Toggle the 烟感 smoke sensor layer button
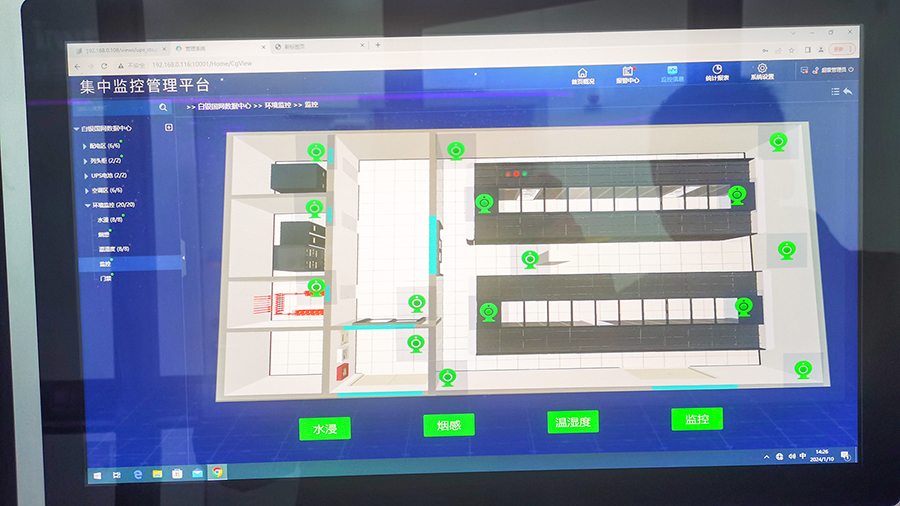This screenshot has height=506, width=900. point(449,425)
